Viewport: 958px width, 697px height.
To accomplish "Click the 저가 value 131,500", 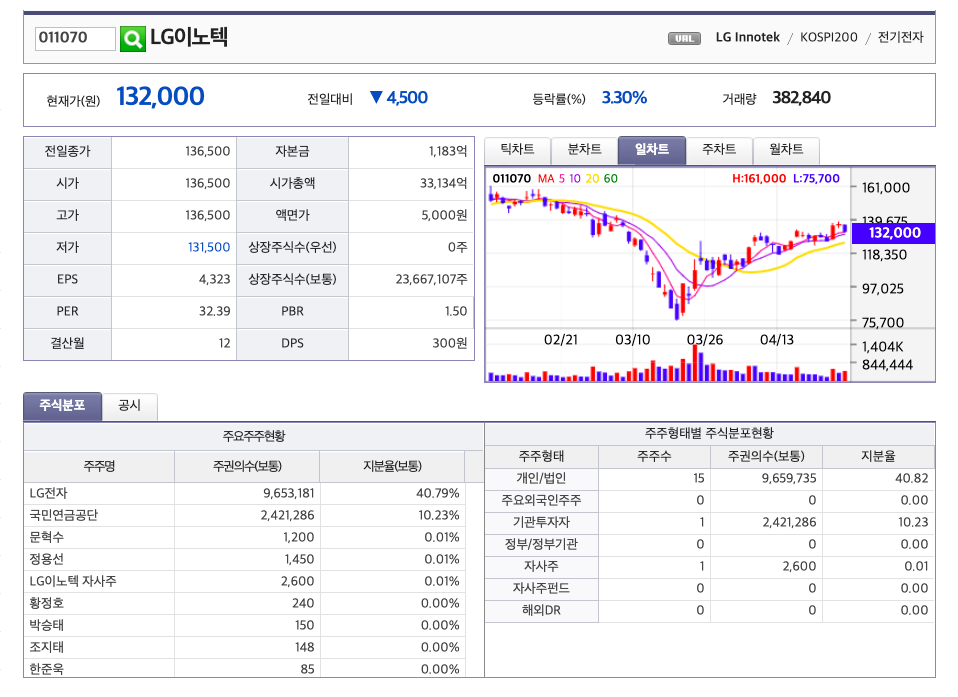I will click(209, 247).
